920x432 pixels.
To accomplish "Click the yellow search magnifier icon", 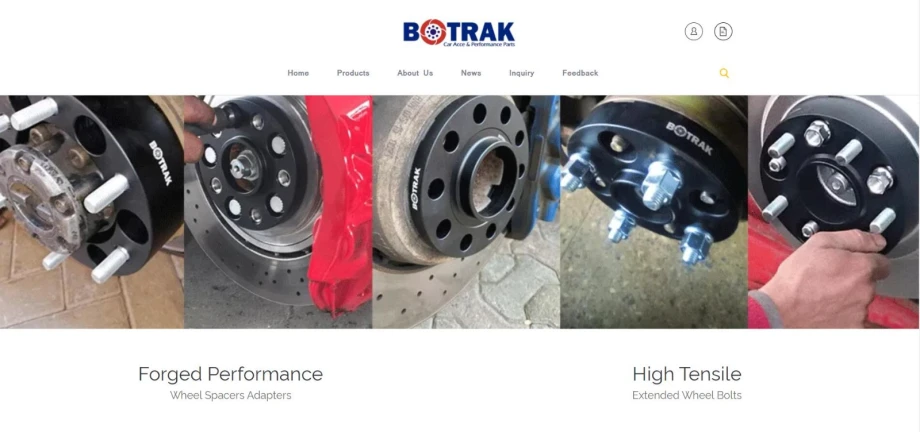I will (724, 73).
